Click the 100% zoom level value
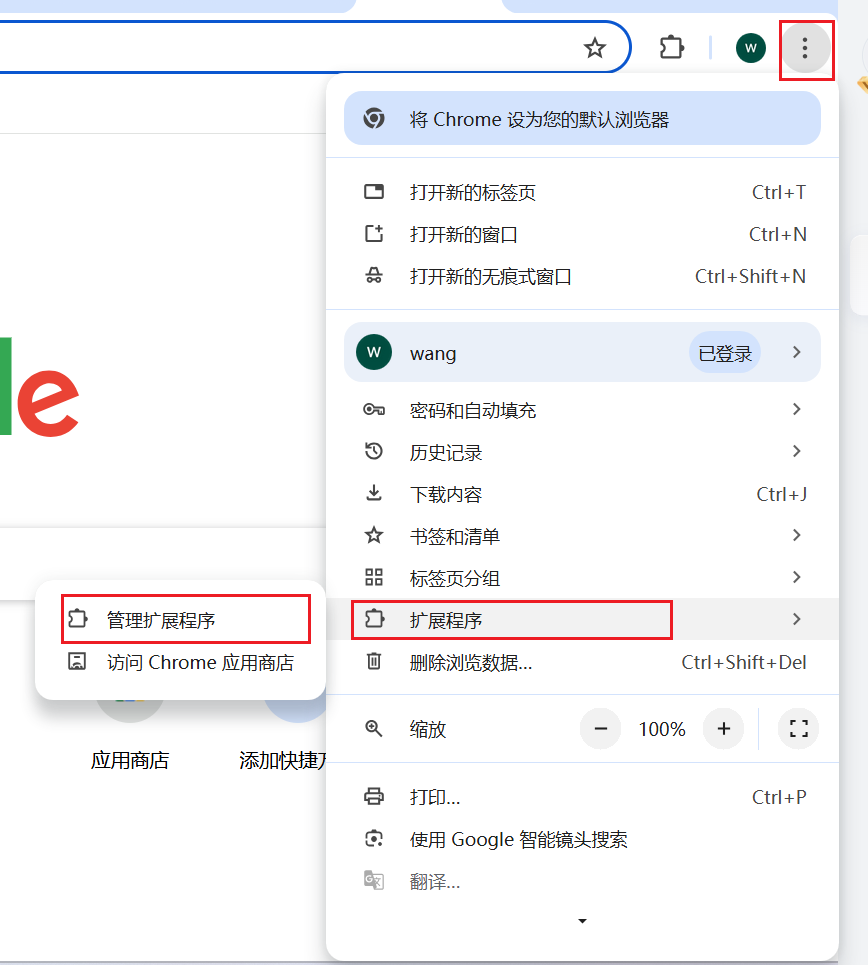Screen dimensions: 868x965 tap(662, 729)
